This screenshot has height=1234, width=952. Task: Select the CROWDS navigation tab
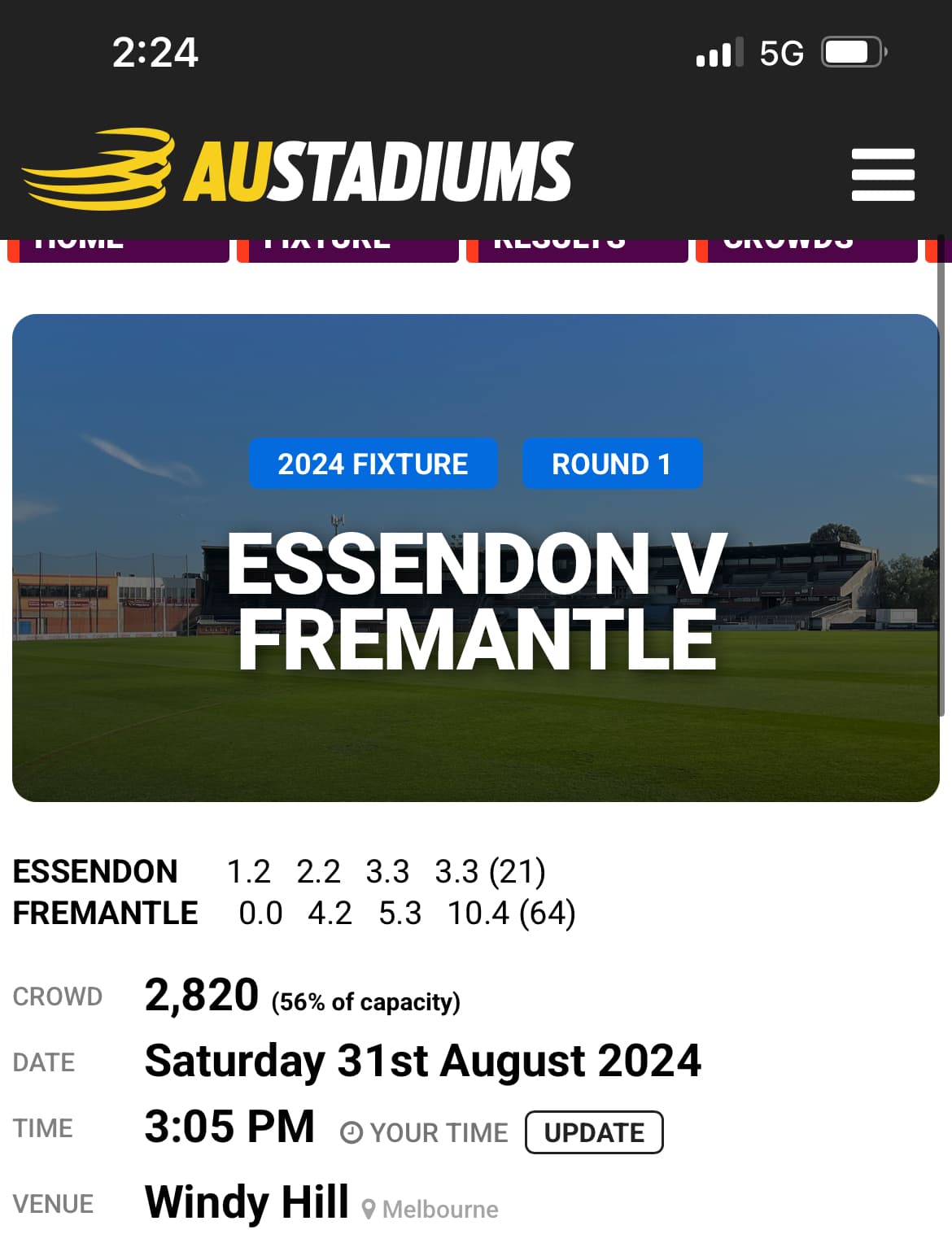[807, 249]
